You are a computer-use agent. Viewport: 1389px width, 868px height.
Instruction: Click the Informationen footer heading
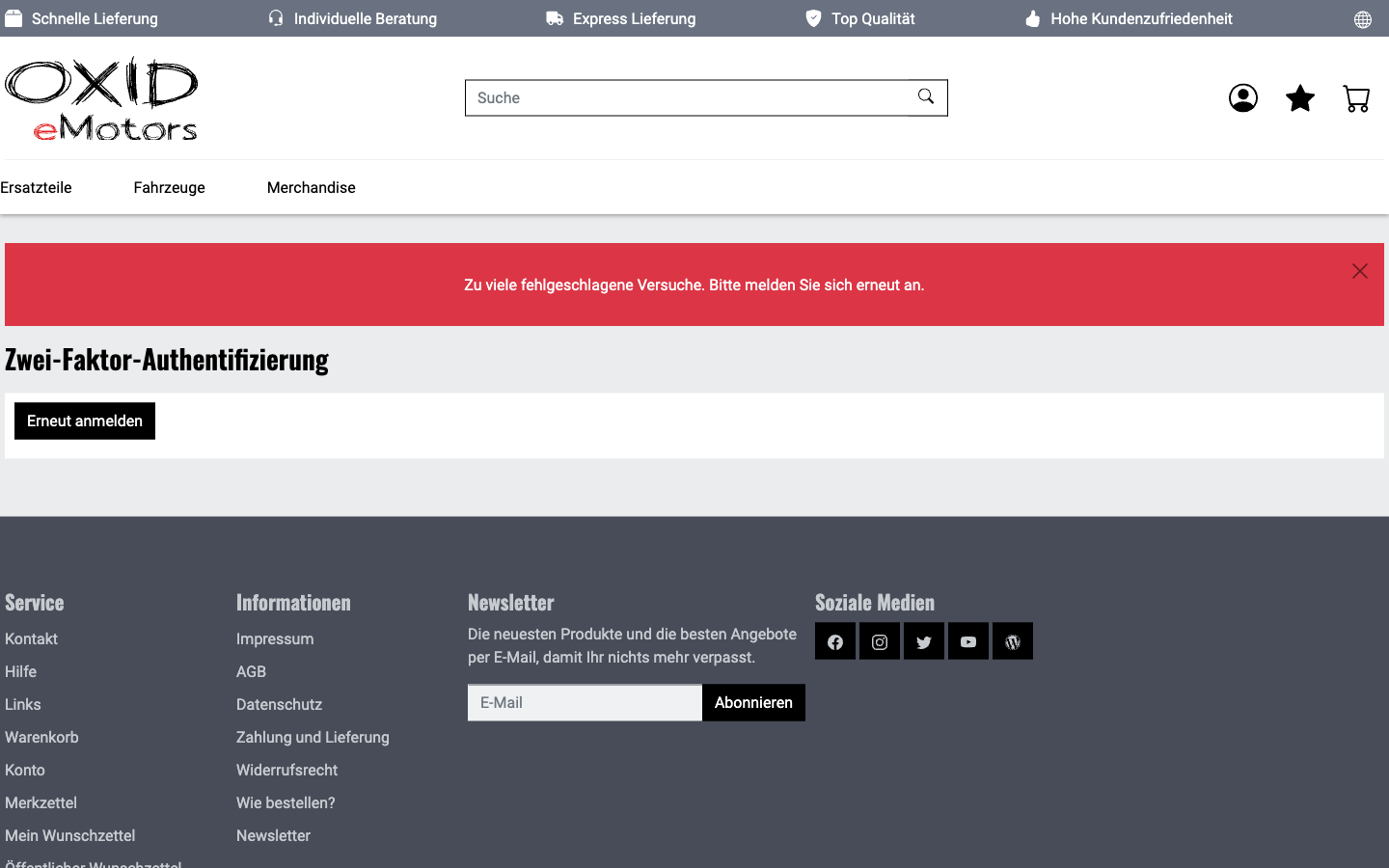pos(293,603)
